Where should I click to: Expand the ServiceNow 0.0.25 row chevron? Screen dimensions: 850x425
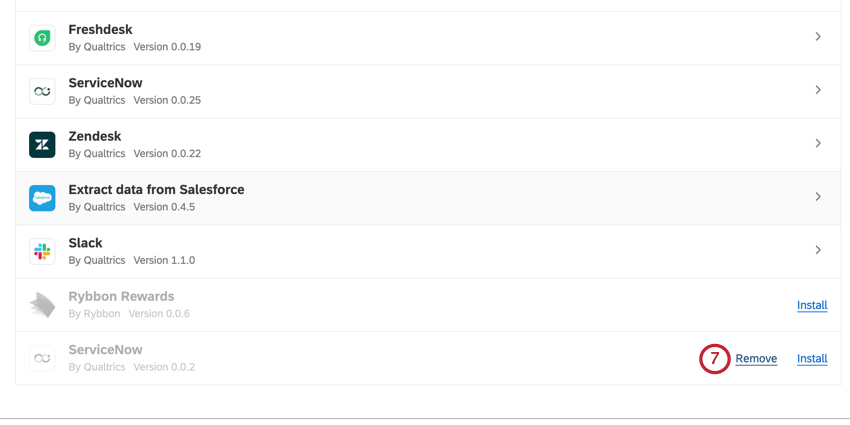[x=818, y=90]
